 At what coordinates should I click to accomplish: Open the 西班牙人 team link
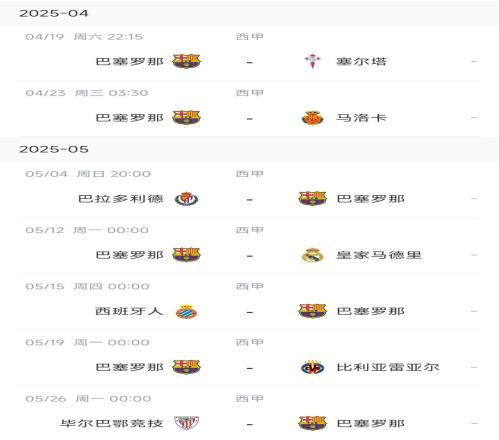pyautogui.click(x=129, y=311)
